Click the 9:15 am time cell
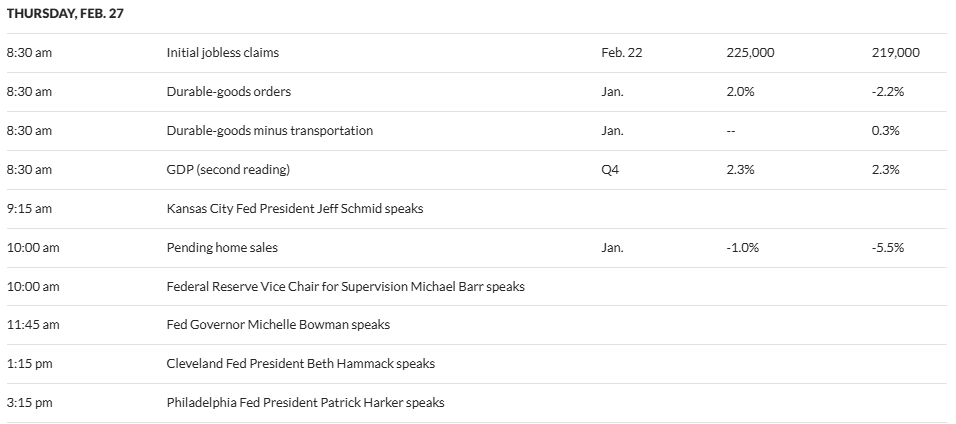The width and height of the screenshot is (956, 424). pyautogui.click(x=29, y=209)
